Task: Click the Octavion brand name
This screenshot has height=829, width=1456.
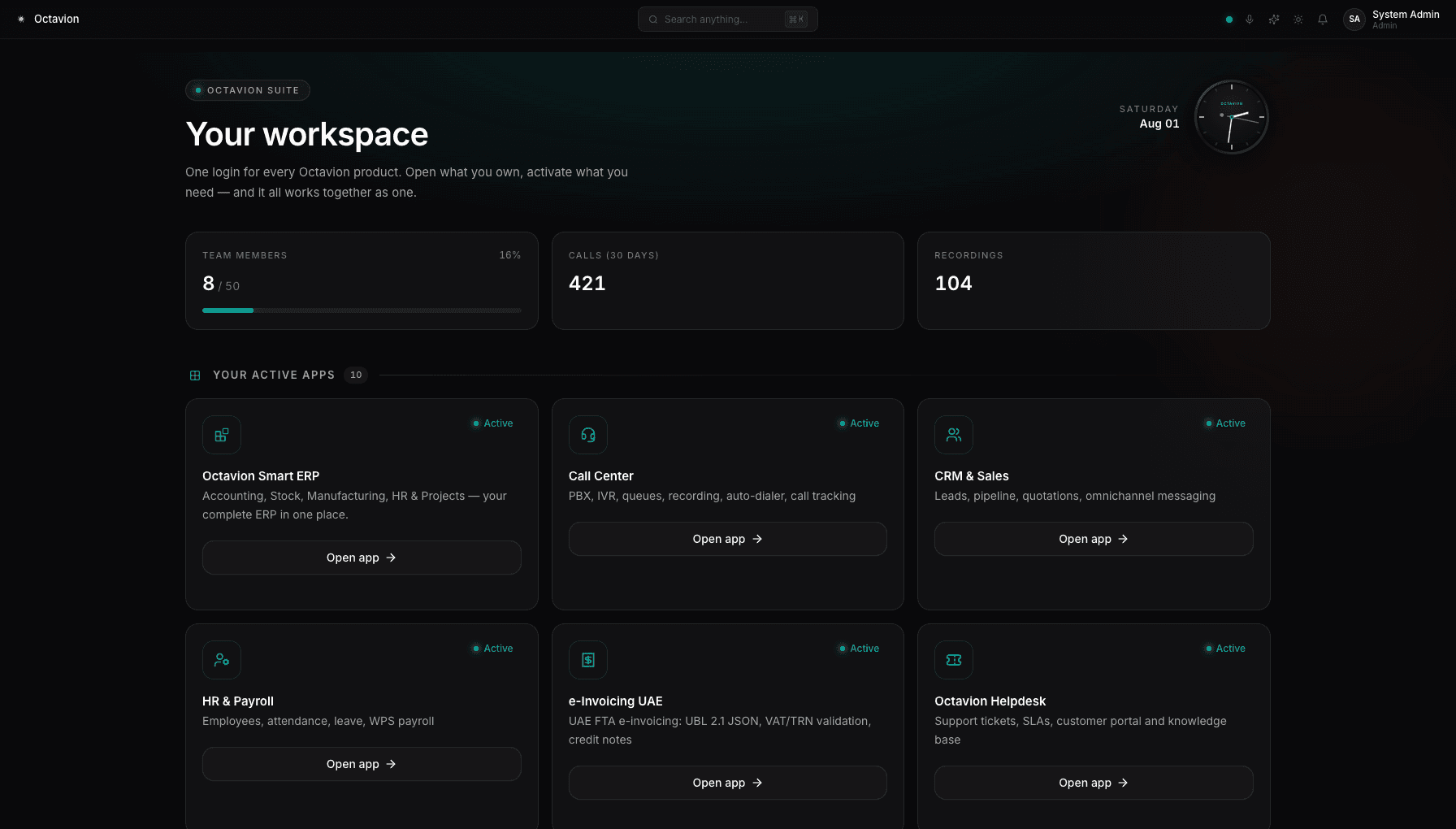Action: (57, 19)
